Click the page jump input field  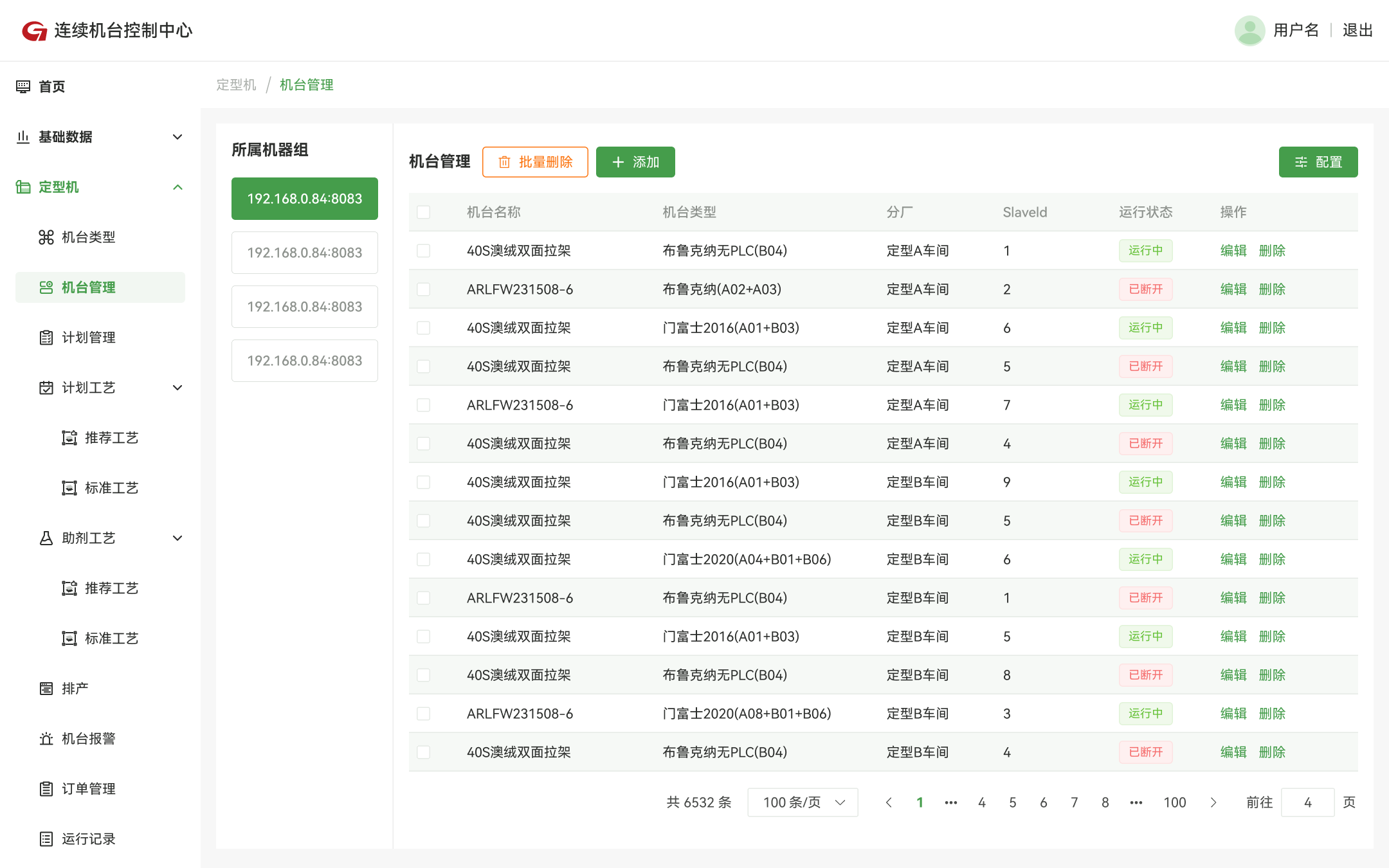pyautogui.click(x=1308, y=802)
